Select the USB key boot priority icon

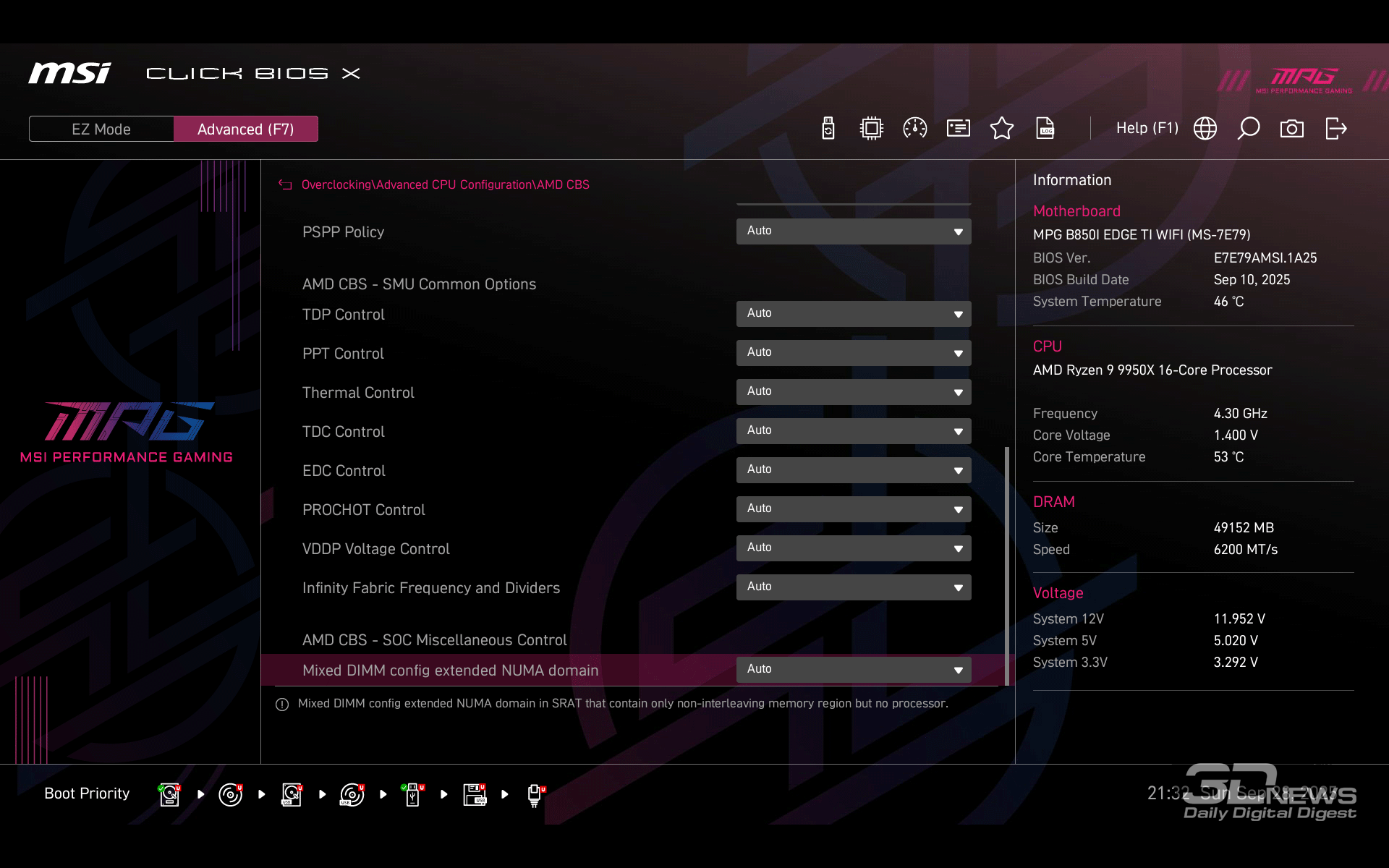pyautogui.click(x=413, y=794)
